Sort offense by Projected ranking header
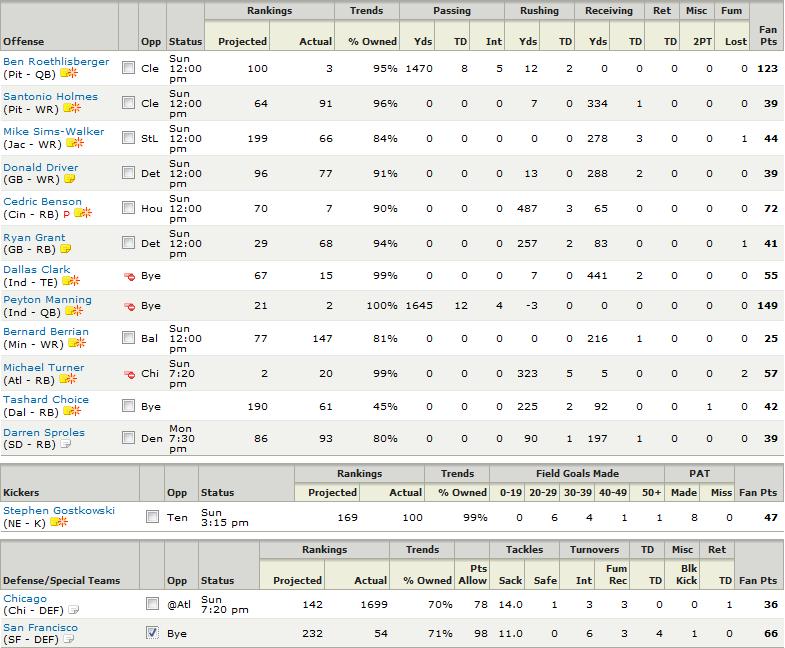Viewport: 785px width, 648px height. click(242, 42)
